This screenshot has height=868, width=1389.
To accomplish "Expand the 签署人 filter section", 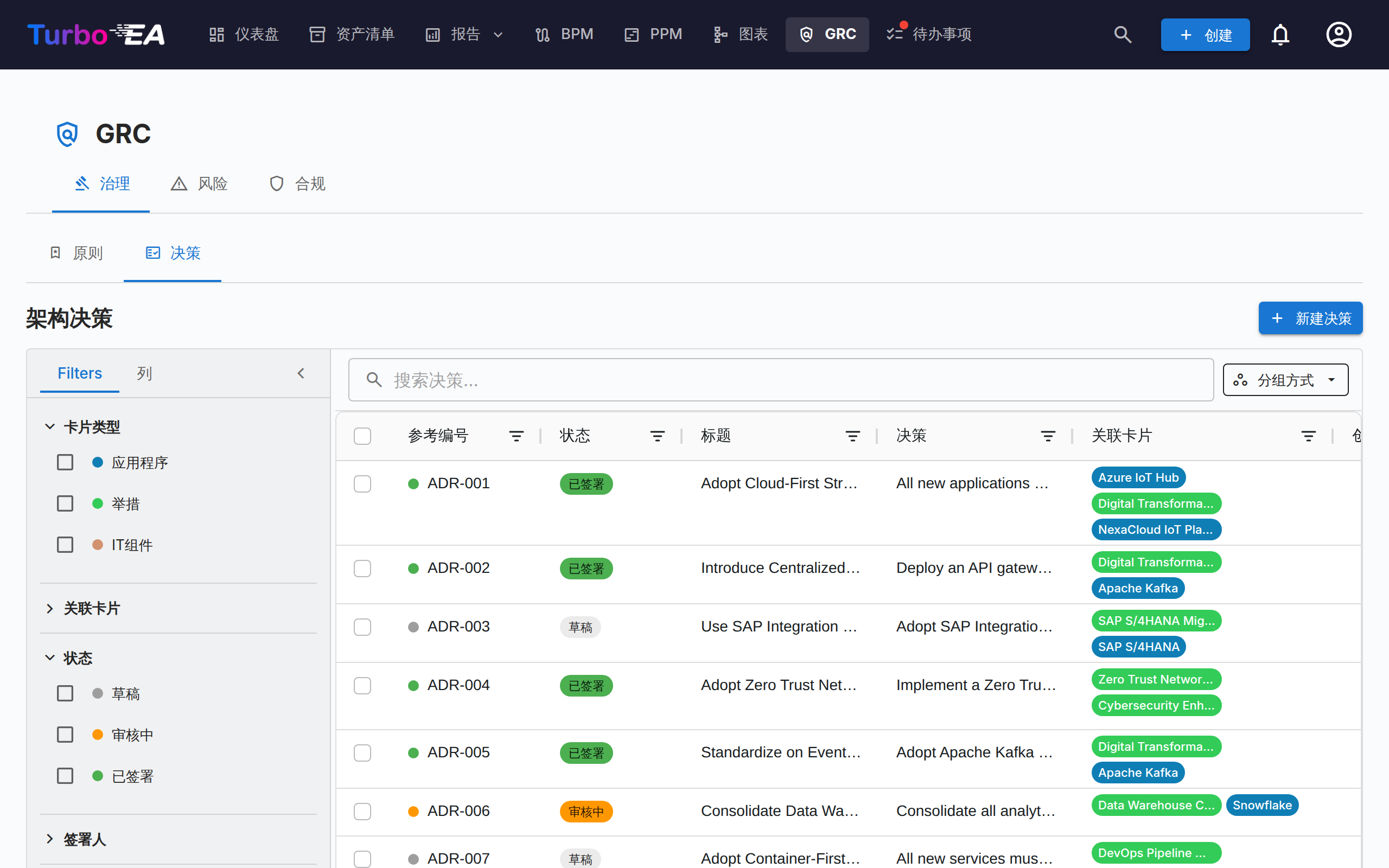I will pos(75,839).
